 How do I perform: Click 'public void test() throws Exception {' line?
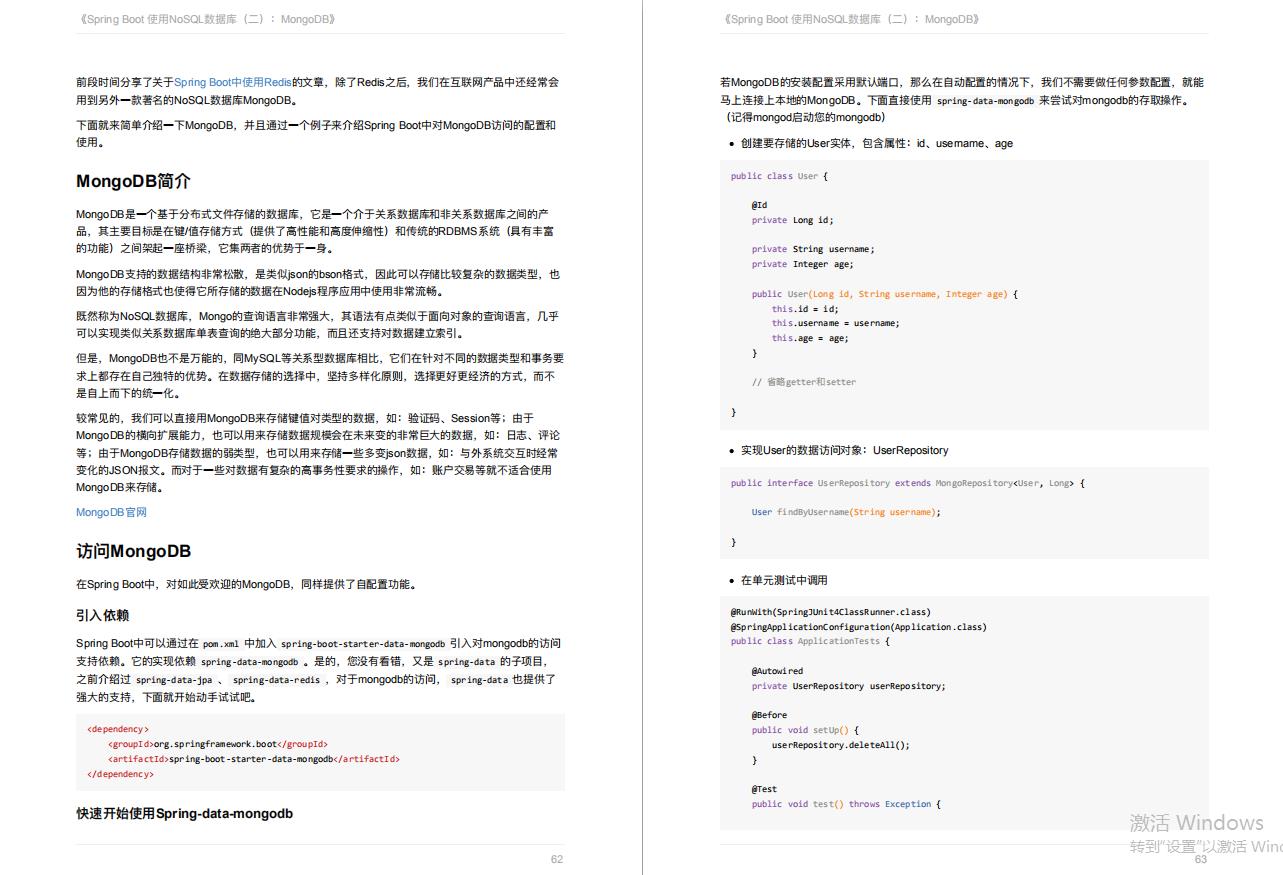846,804
